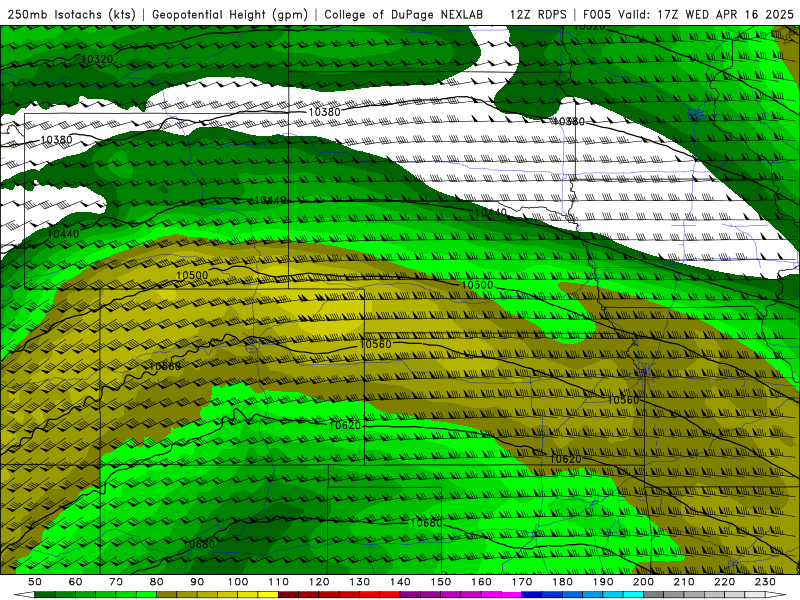
Task: Select the dark purple 140-145 kt legend swatch
Action: (x=410, y=595)
